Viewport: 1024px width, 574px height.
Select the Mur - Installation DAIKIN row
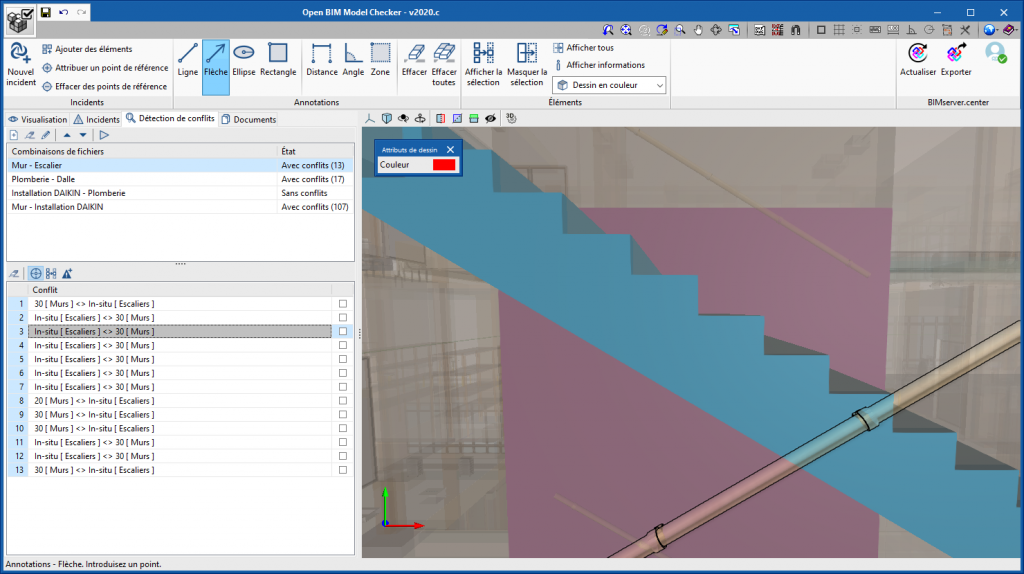(x=57, y=207)
